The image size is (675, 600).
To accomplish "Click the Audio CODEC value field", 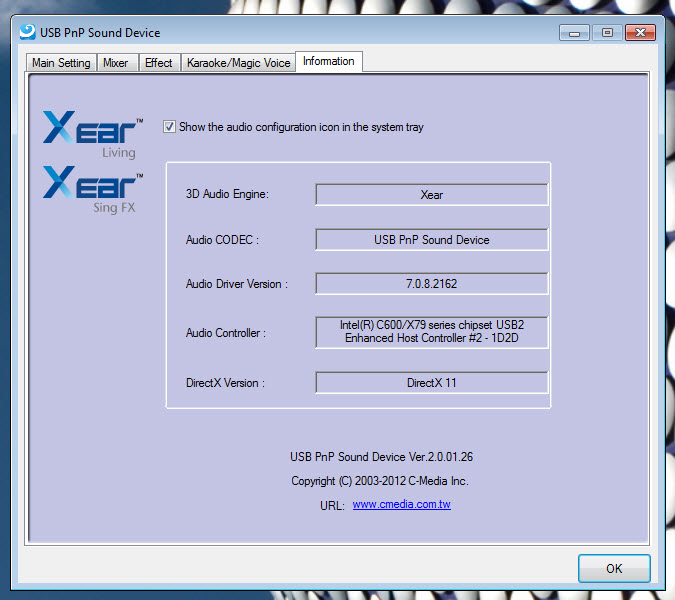I will pos(432,239).
